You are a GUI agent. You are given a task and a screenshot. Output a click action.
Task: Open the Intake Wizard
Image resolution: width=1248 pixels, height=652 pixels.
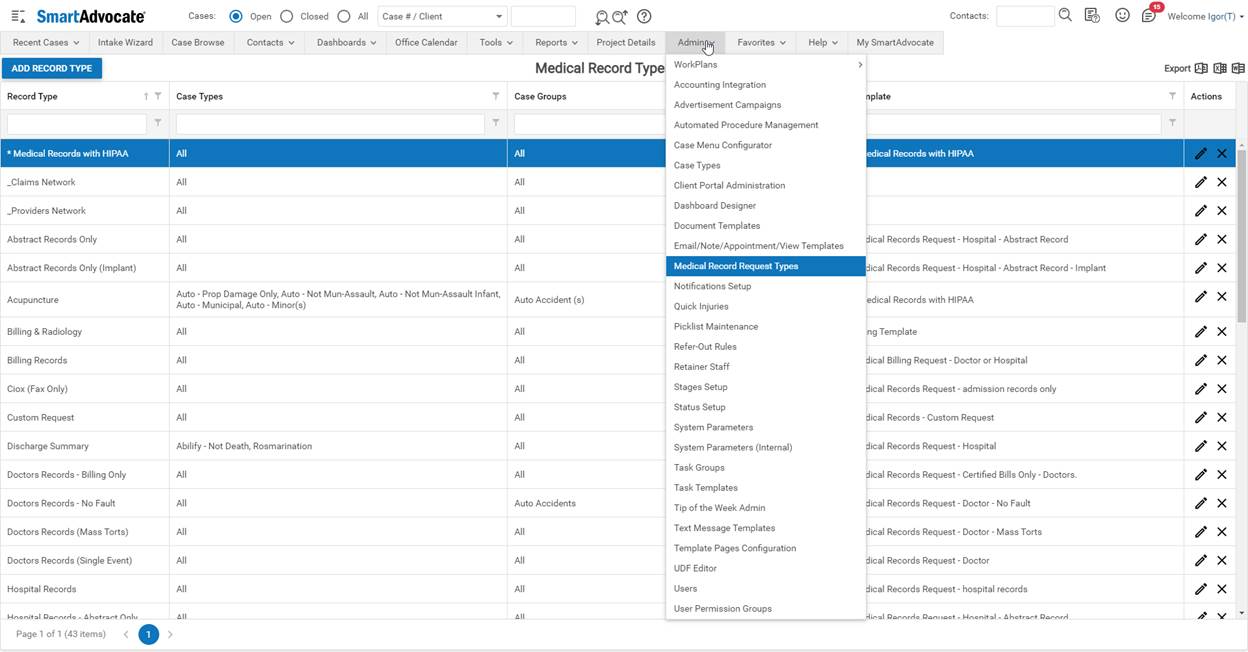point(125,42)
